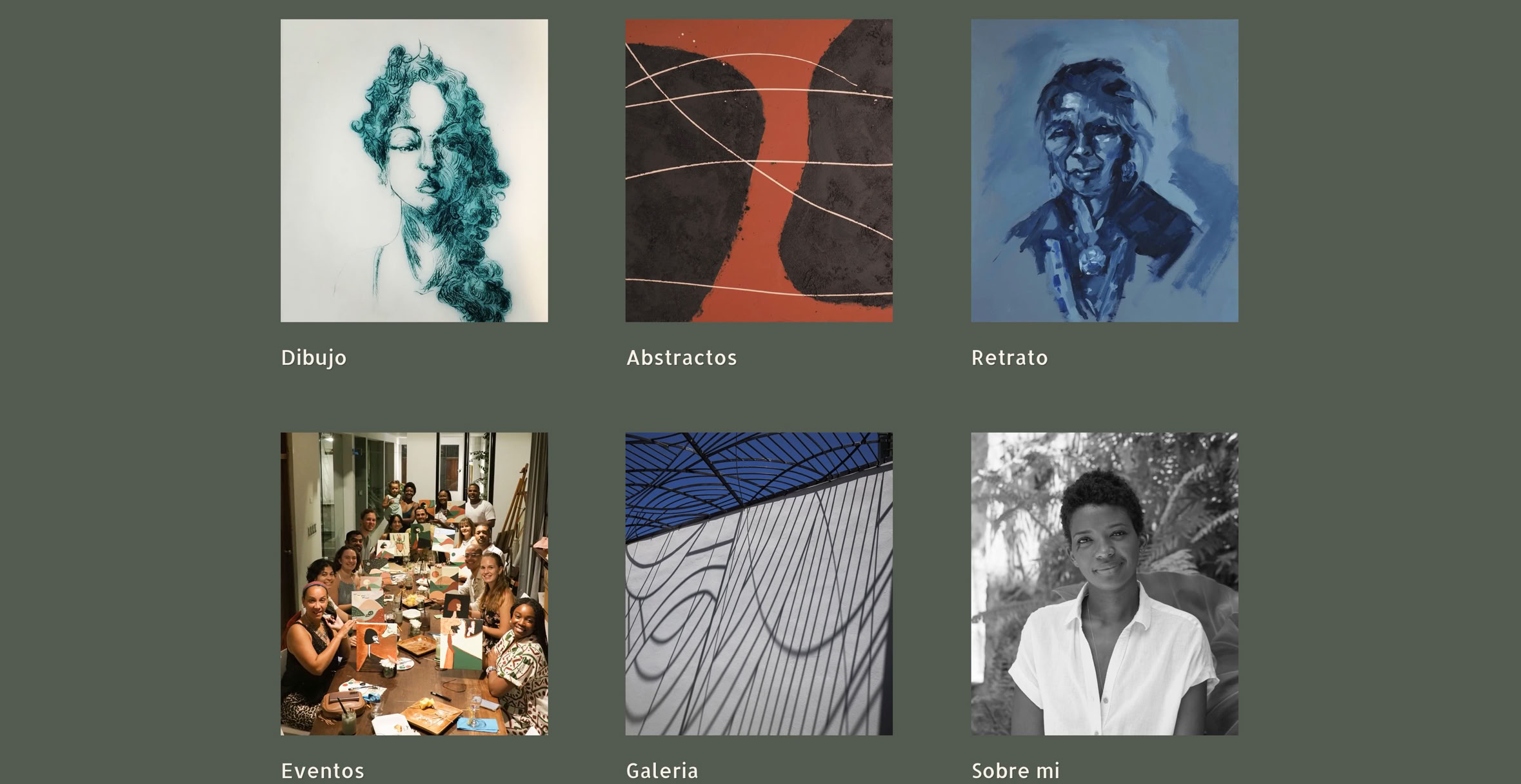Open the orange and black abstract painting
Image resolution: width=1521 pixels, height=784 pixels.
pos(759,170)
